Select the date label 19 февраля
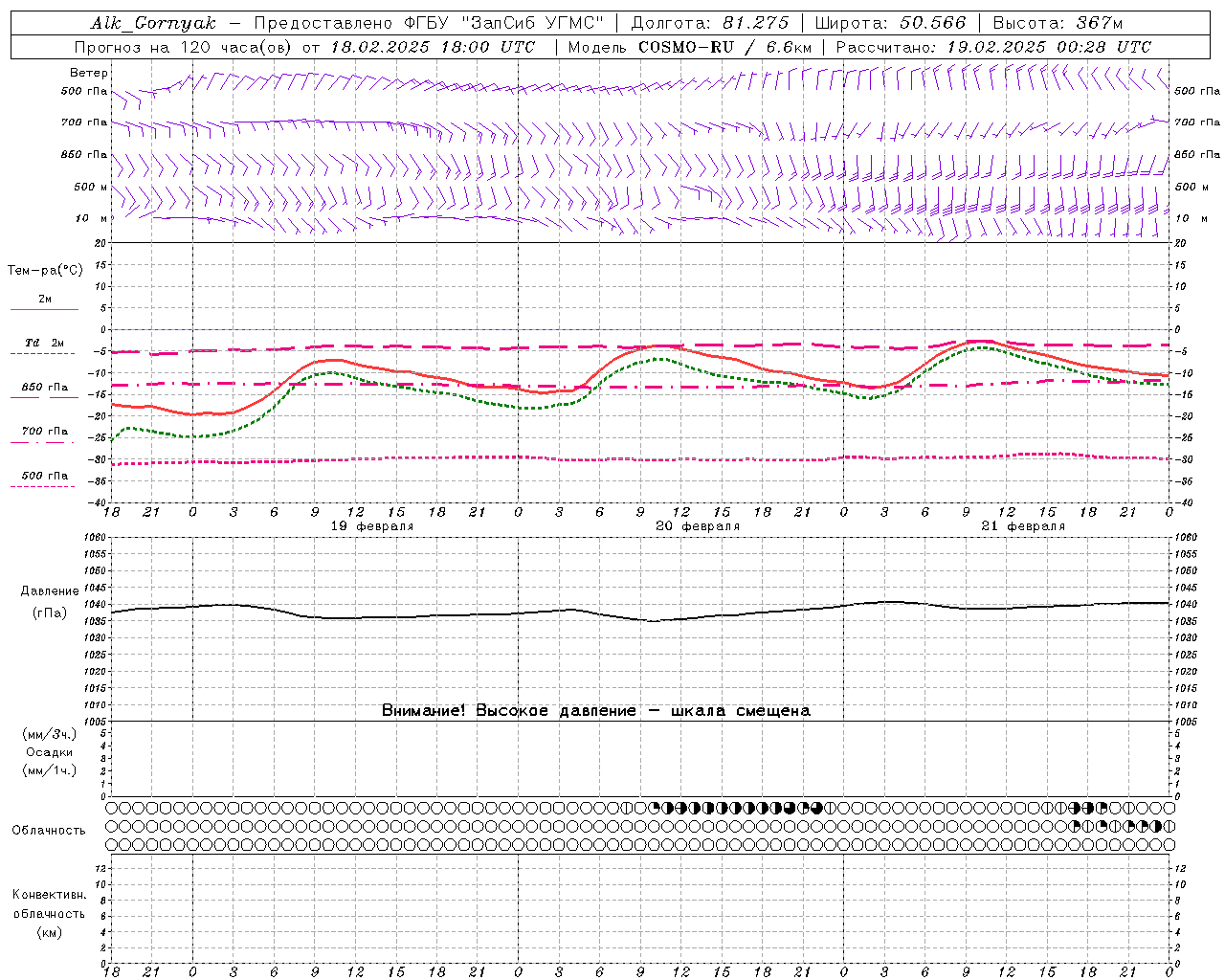 pyautogui.click(x=372, y=526)
